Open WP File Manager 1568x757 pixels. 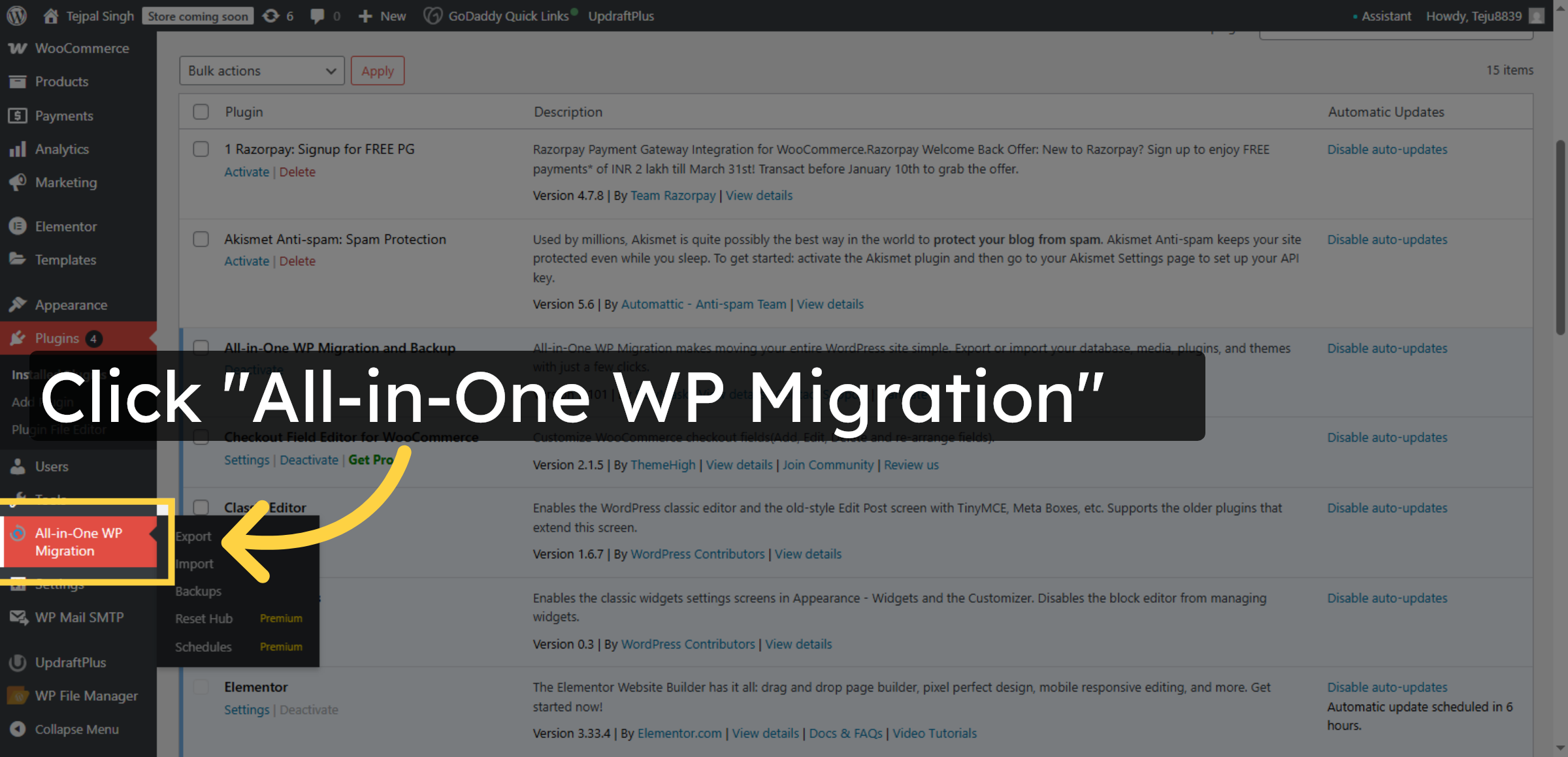coord(86,696)
